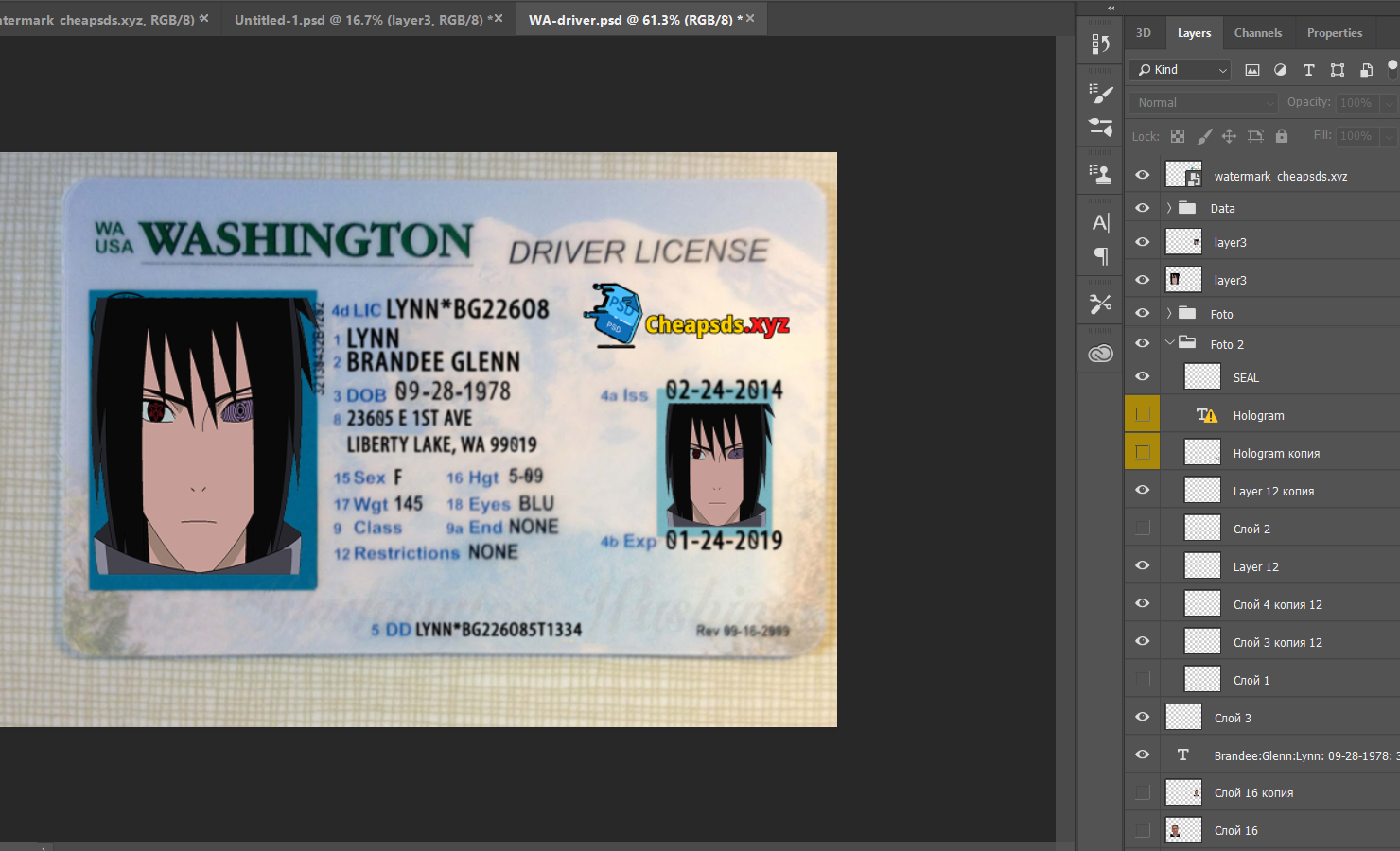
Task: Open the Clone Source panel icon
Action: point(1100,174)
